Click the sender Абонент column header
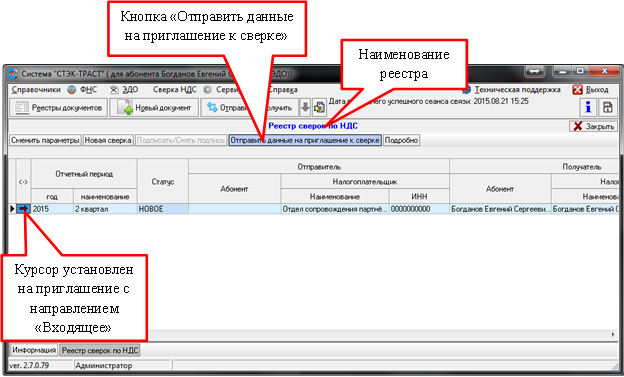The image size is (624, 377). tap(234, 189)
